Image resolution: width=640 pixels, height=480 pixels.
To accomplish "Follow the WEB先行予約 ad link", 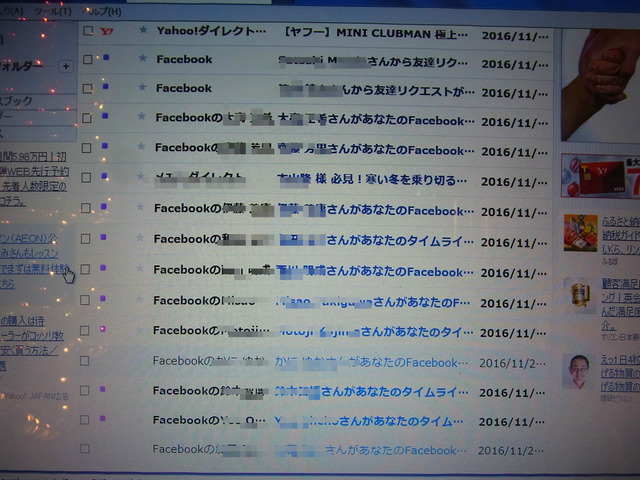I will (35, 171).
